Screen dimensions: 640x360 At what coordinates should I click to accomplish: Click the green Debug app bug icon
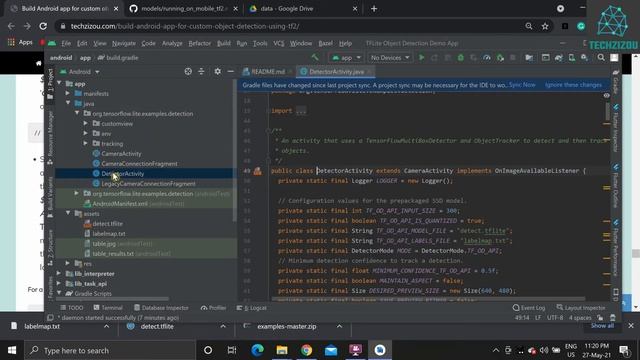[460, 58]
